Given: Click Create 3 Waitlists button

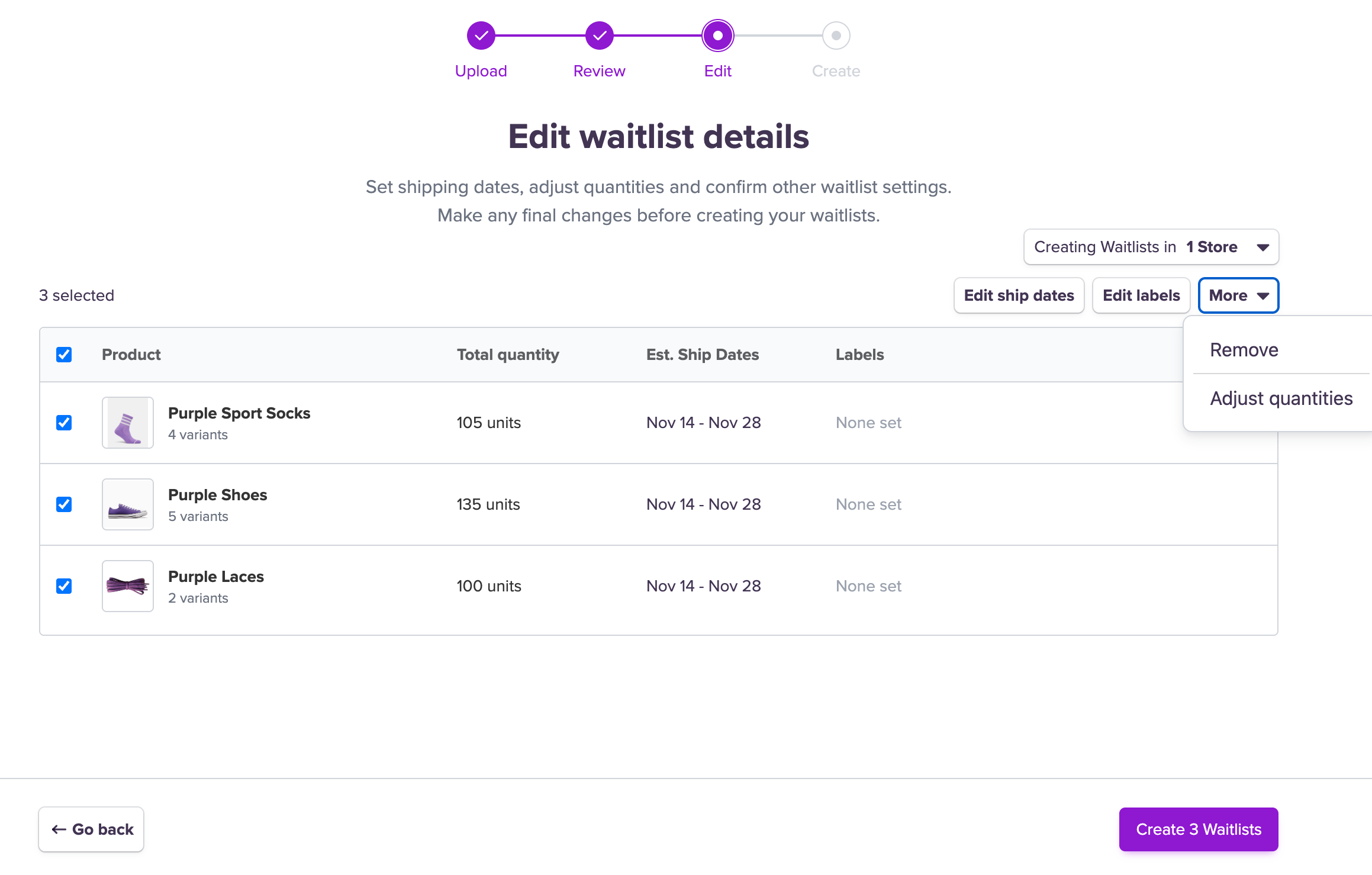Looking at the screenshot, I should 1198,829.
